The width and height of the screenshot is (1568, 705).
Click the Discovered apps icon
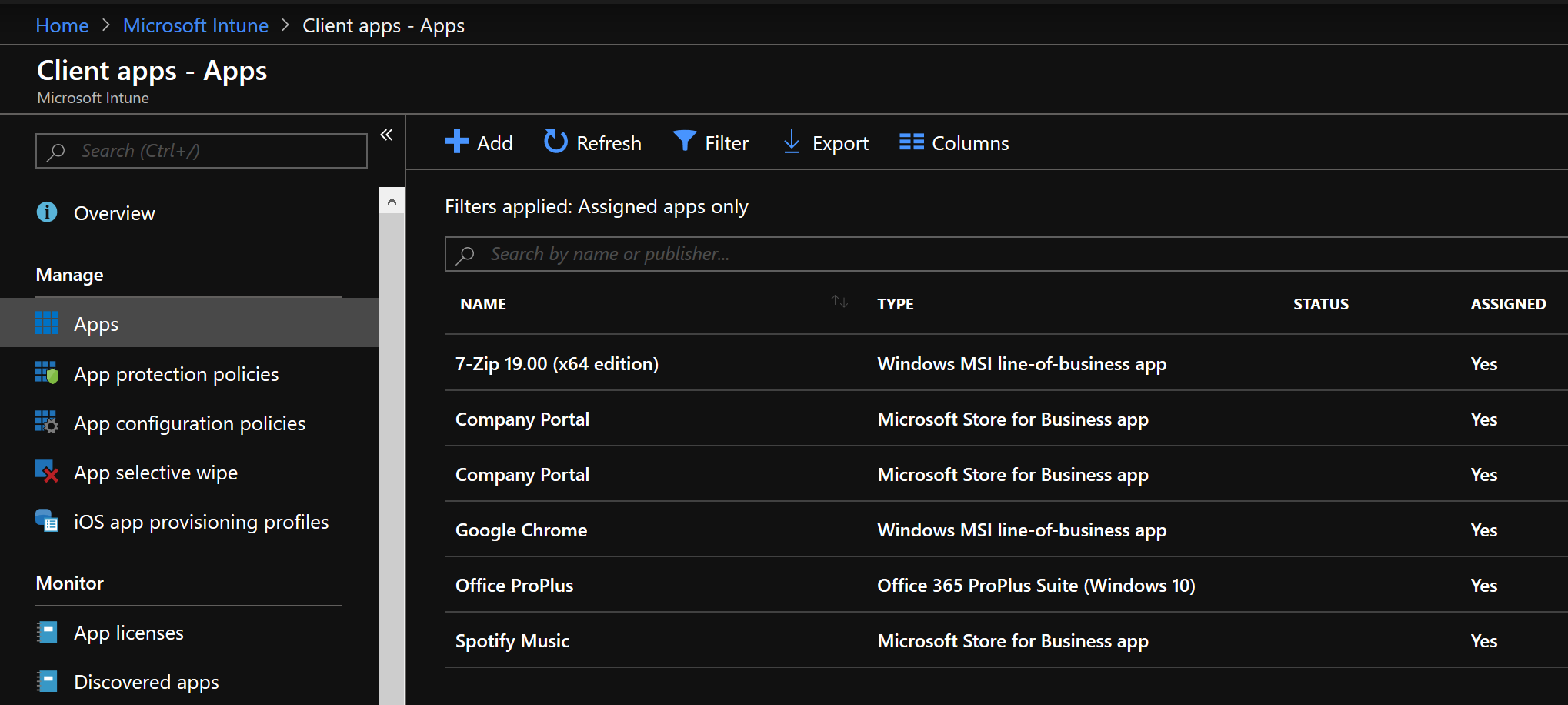point(47,681)
